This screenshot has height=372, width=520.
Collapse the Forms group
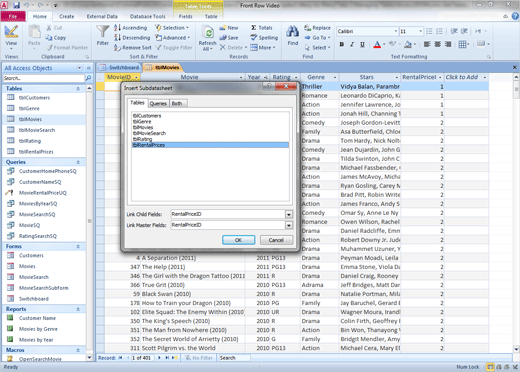(78, 246)
